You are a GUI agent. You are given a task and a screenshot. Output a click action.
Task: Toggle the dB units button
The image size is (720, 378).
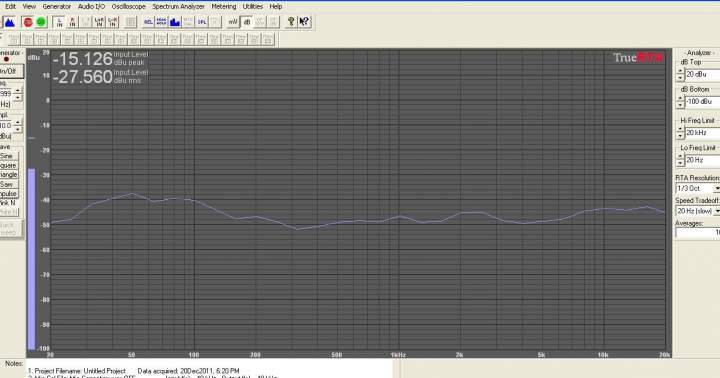coord(247,22)
